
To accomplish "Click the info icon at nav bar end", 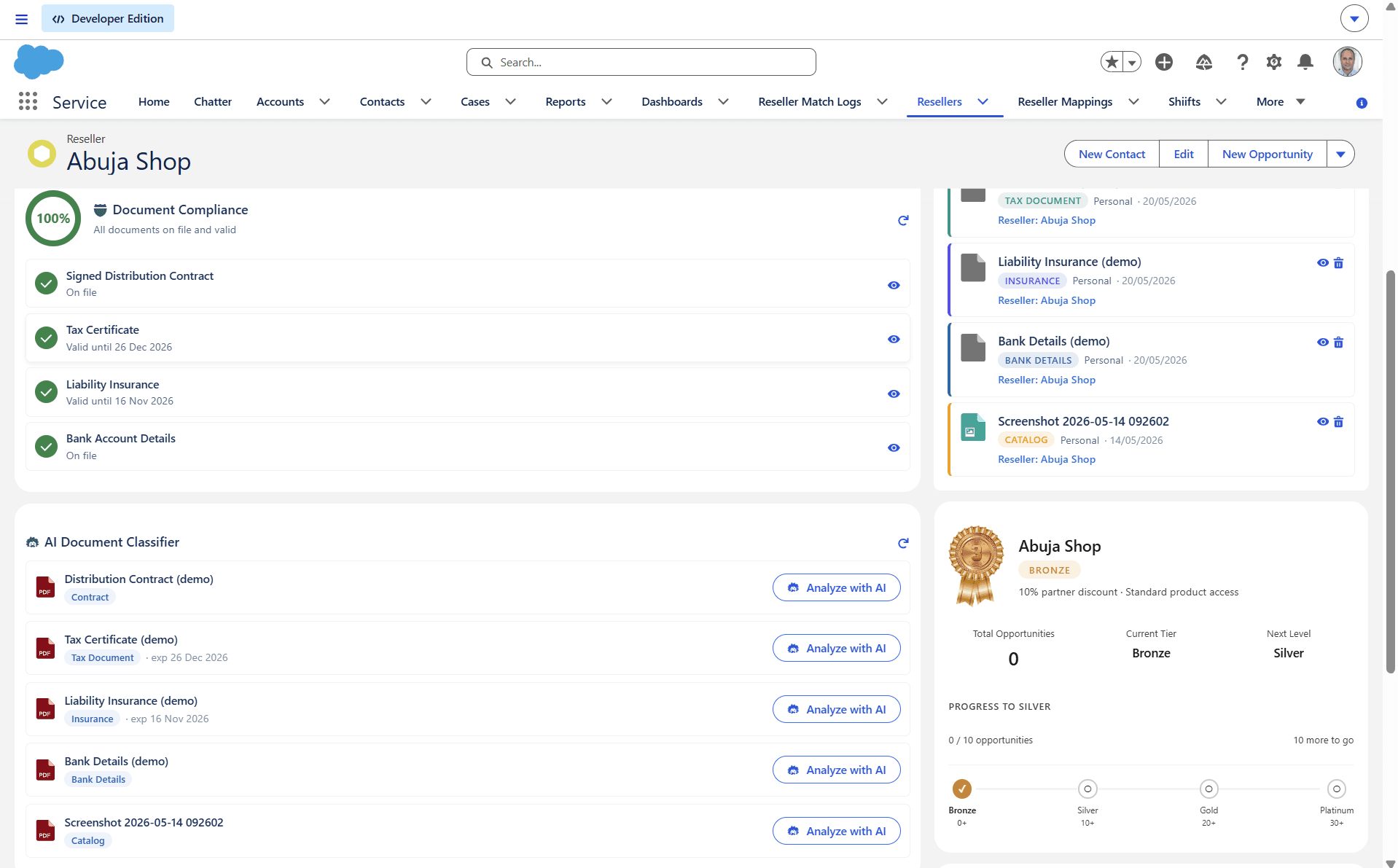I will coord(1362,103).
